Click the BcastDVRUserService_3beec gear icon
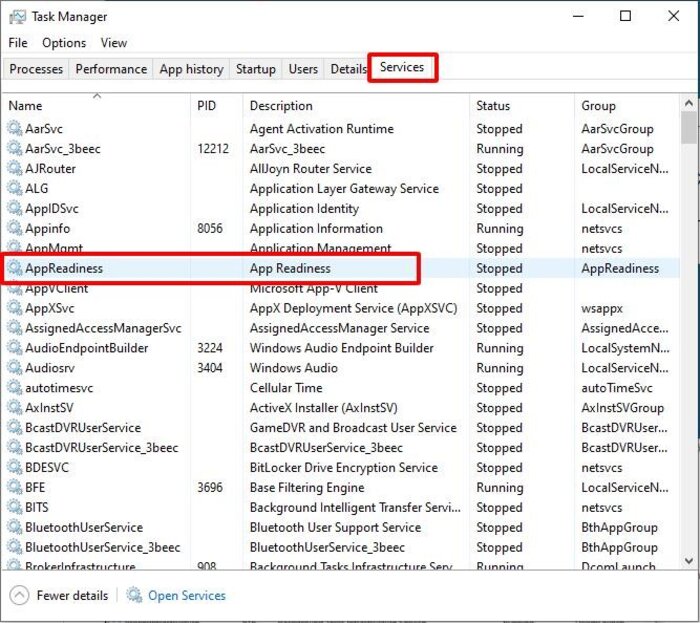The height and width of the screenshot is (623, 700). click(14, 447)
